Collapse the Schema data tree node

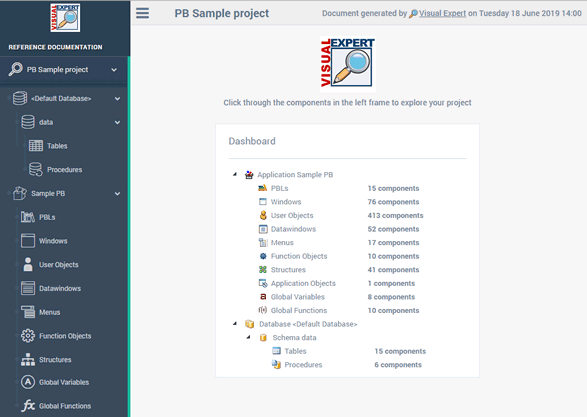pyautogui.click(x=249, y=337)
